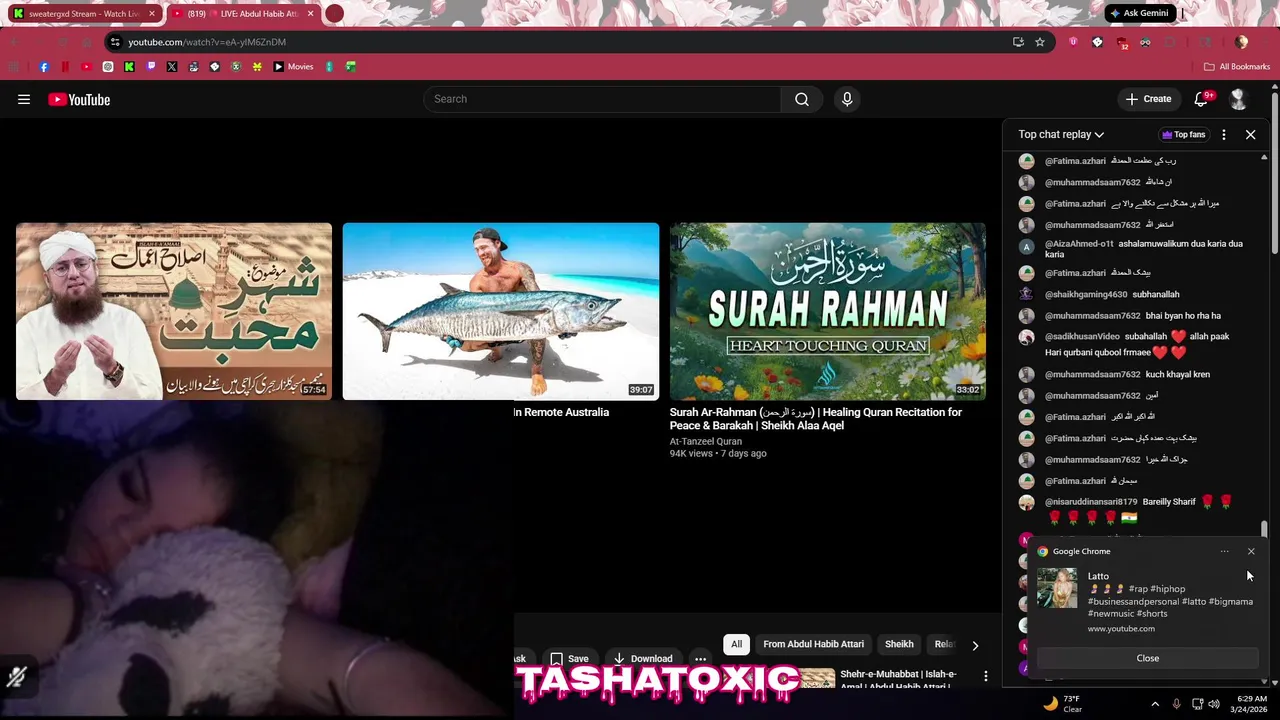1280x720 pixels.
Task: Click the Download button
Action: [642, 658]
